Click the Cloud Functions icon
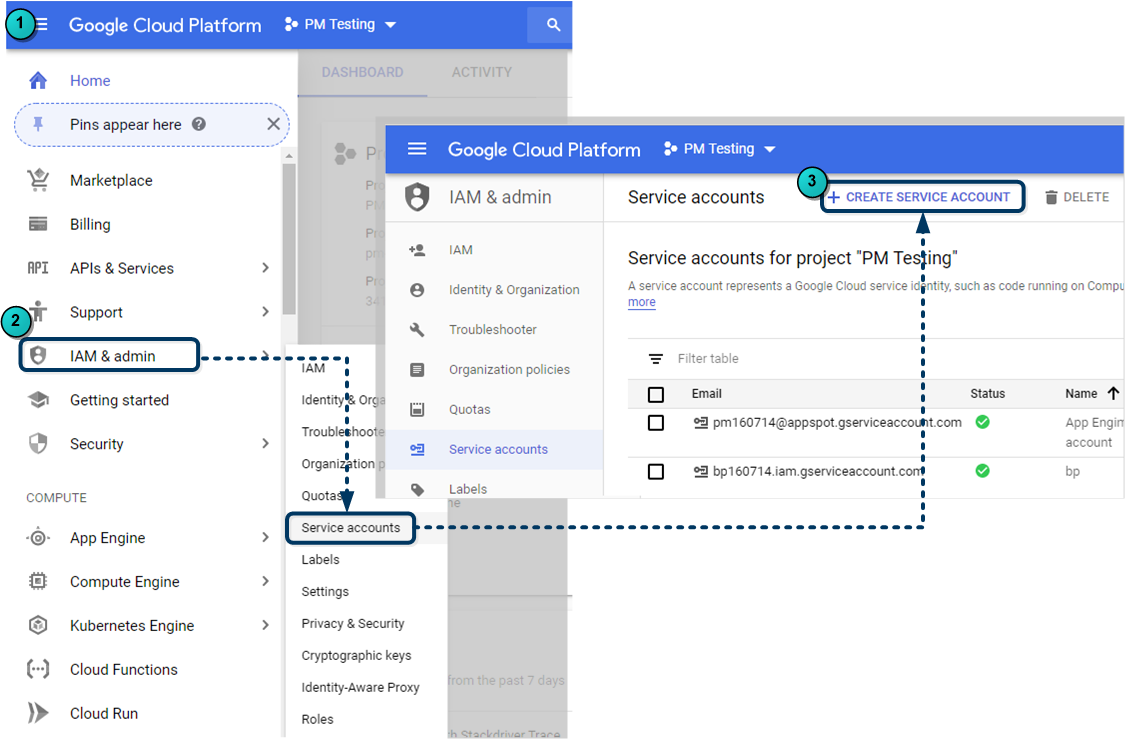 pyautogui.click(x=38, y=669)
